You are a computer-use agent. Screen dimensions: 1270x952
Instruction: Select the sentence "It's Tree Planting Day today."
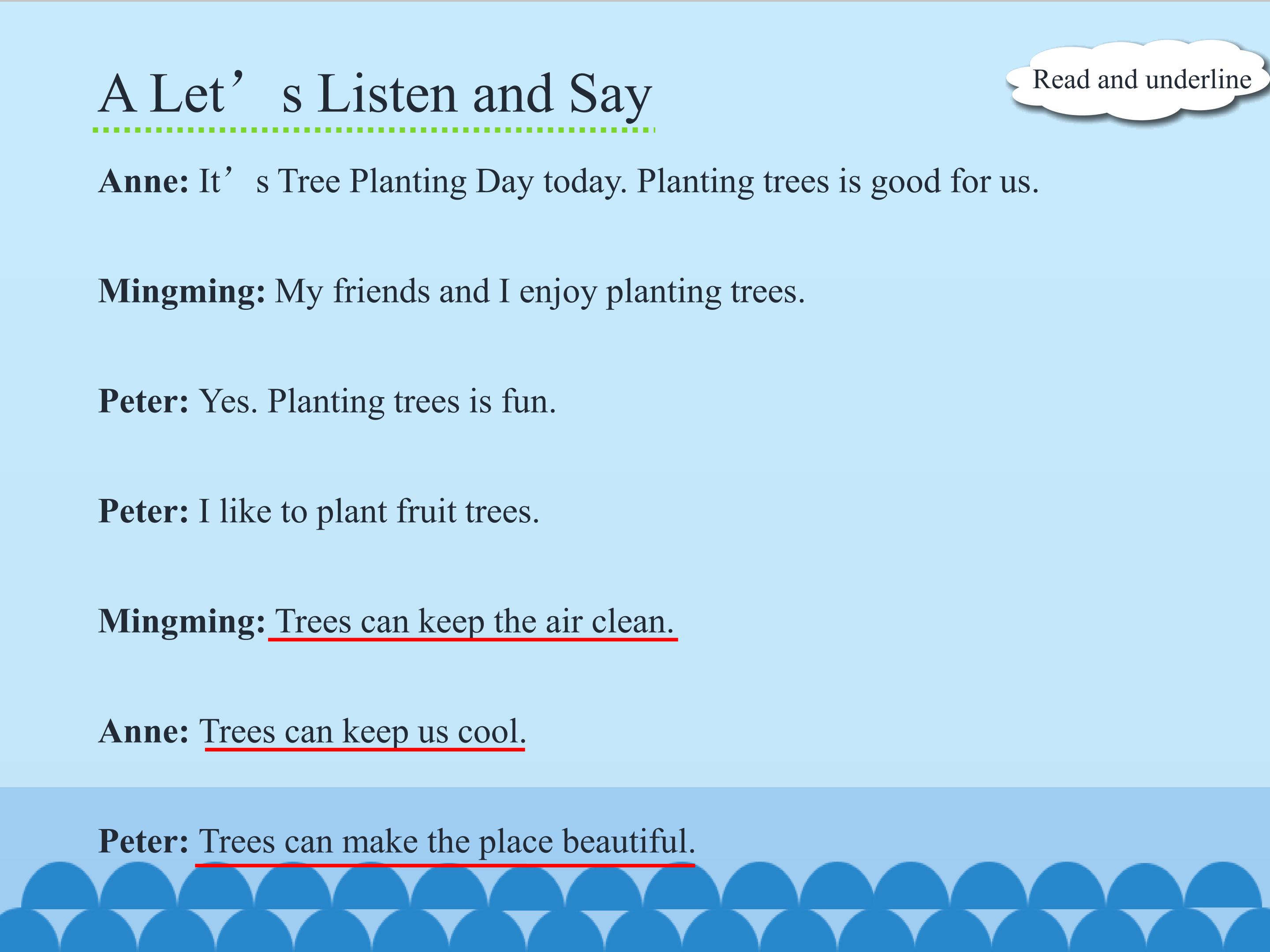point(412,181)
